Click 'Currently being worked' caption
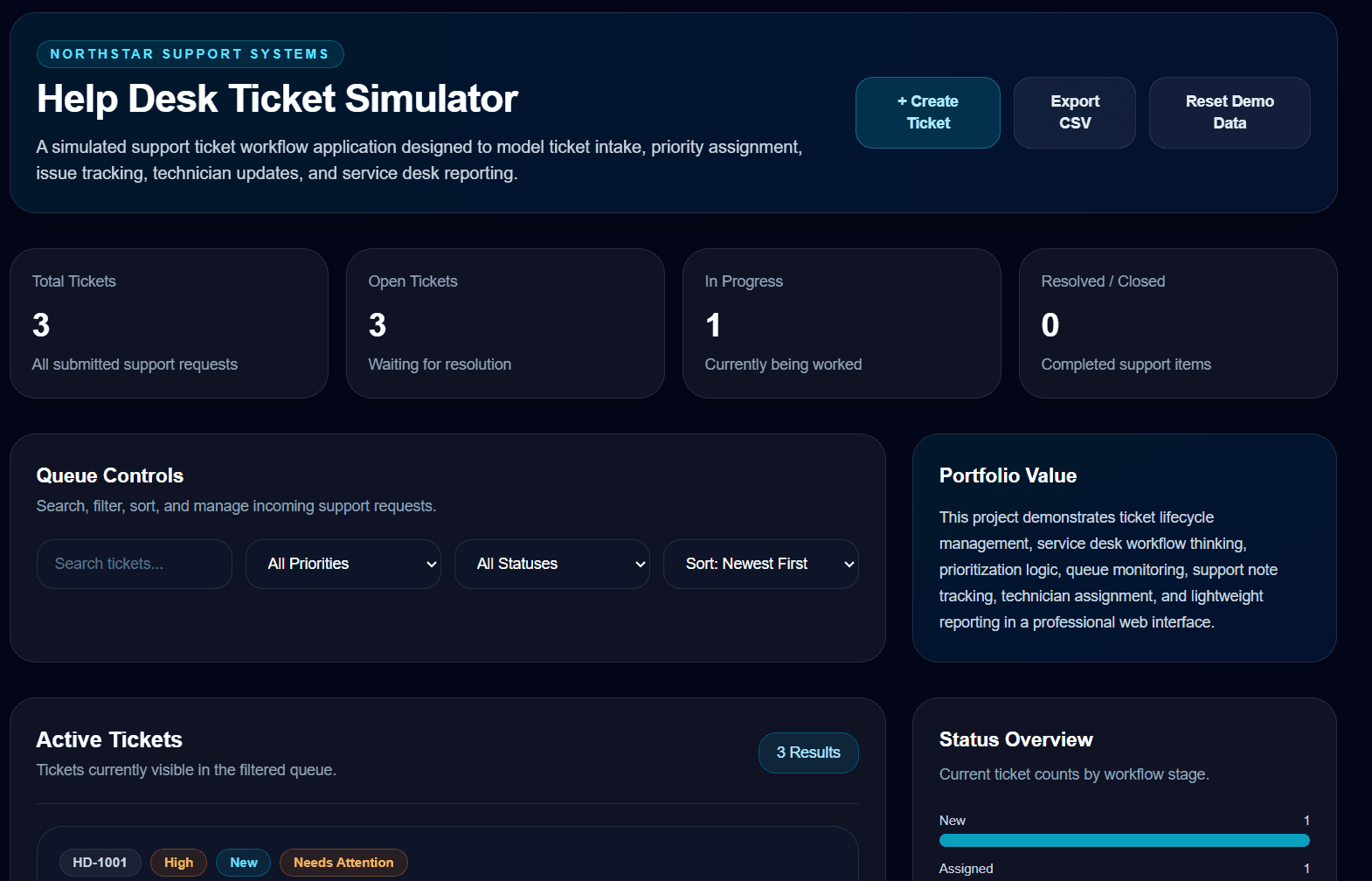 (x=783, y=364)
